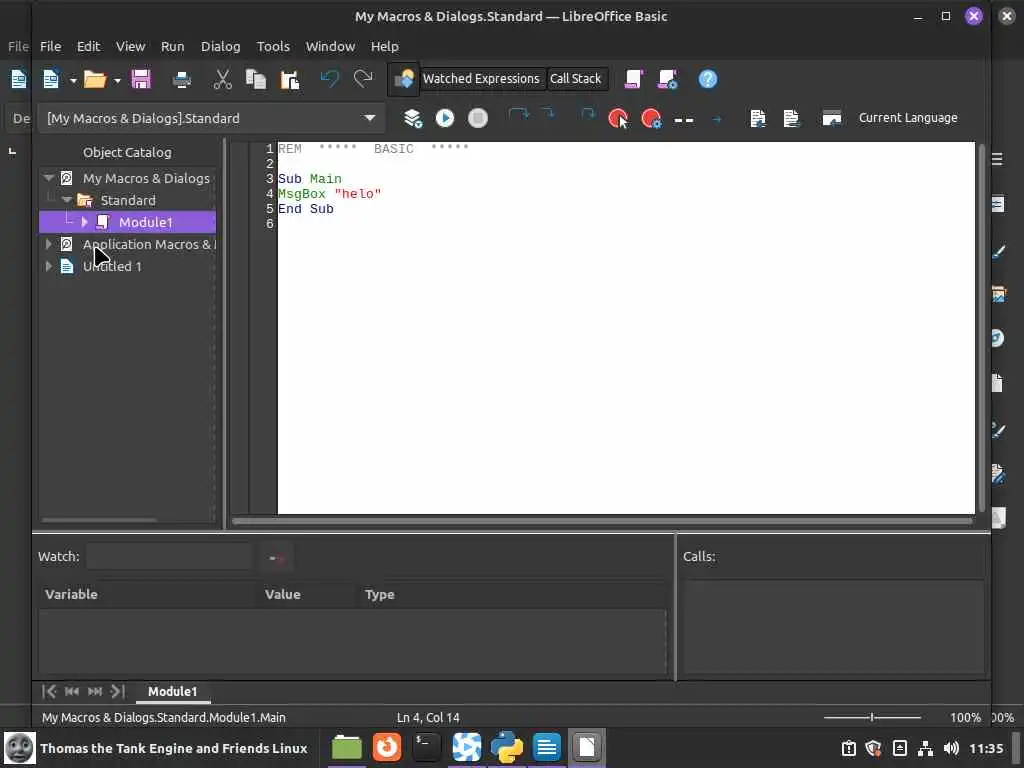
Task: Click the code line MsgBox "helo"
Action: [329, 194]
